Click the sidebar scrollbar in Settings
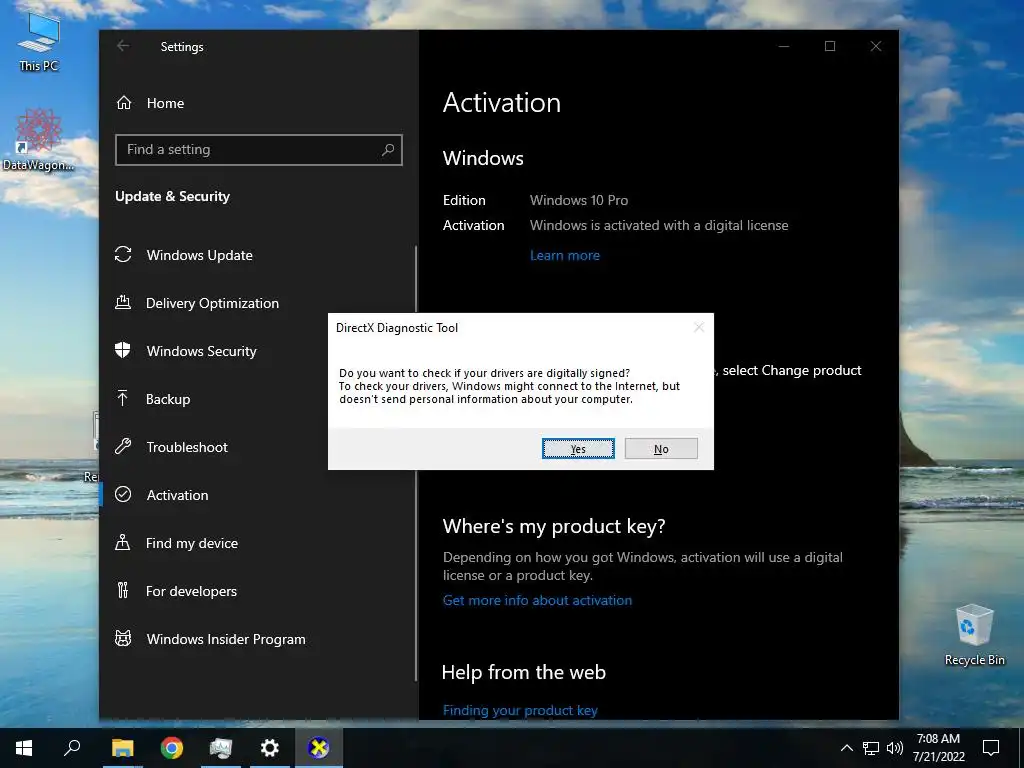The height and width of the screenshot is (768, 1024). coord(416,464)
